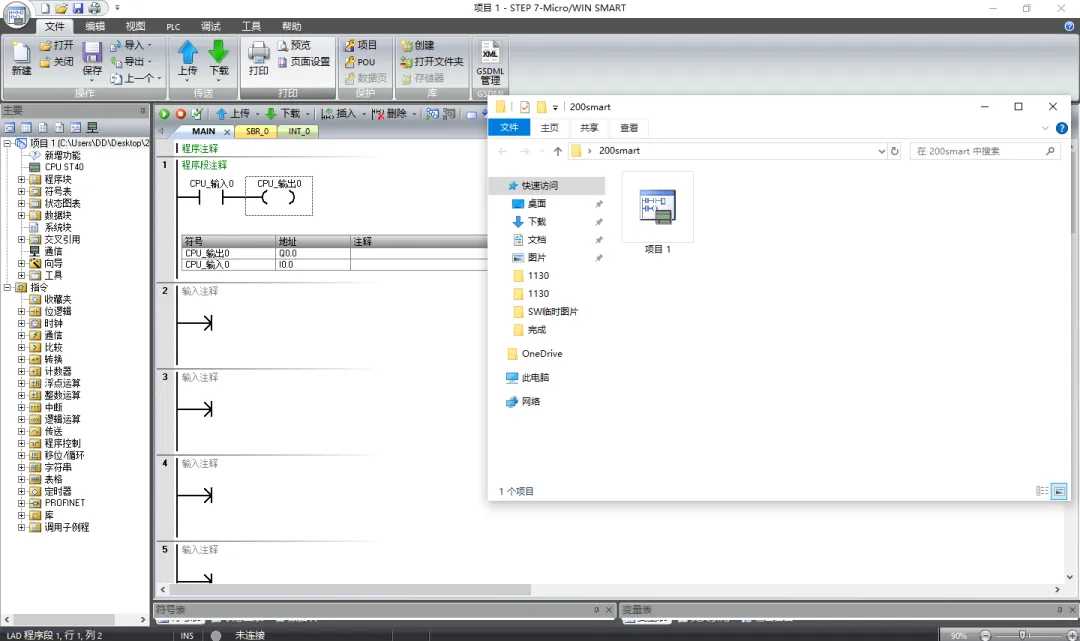
Task: Click Insert in the editor toolbar
Action: [x=339, y=114]
